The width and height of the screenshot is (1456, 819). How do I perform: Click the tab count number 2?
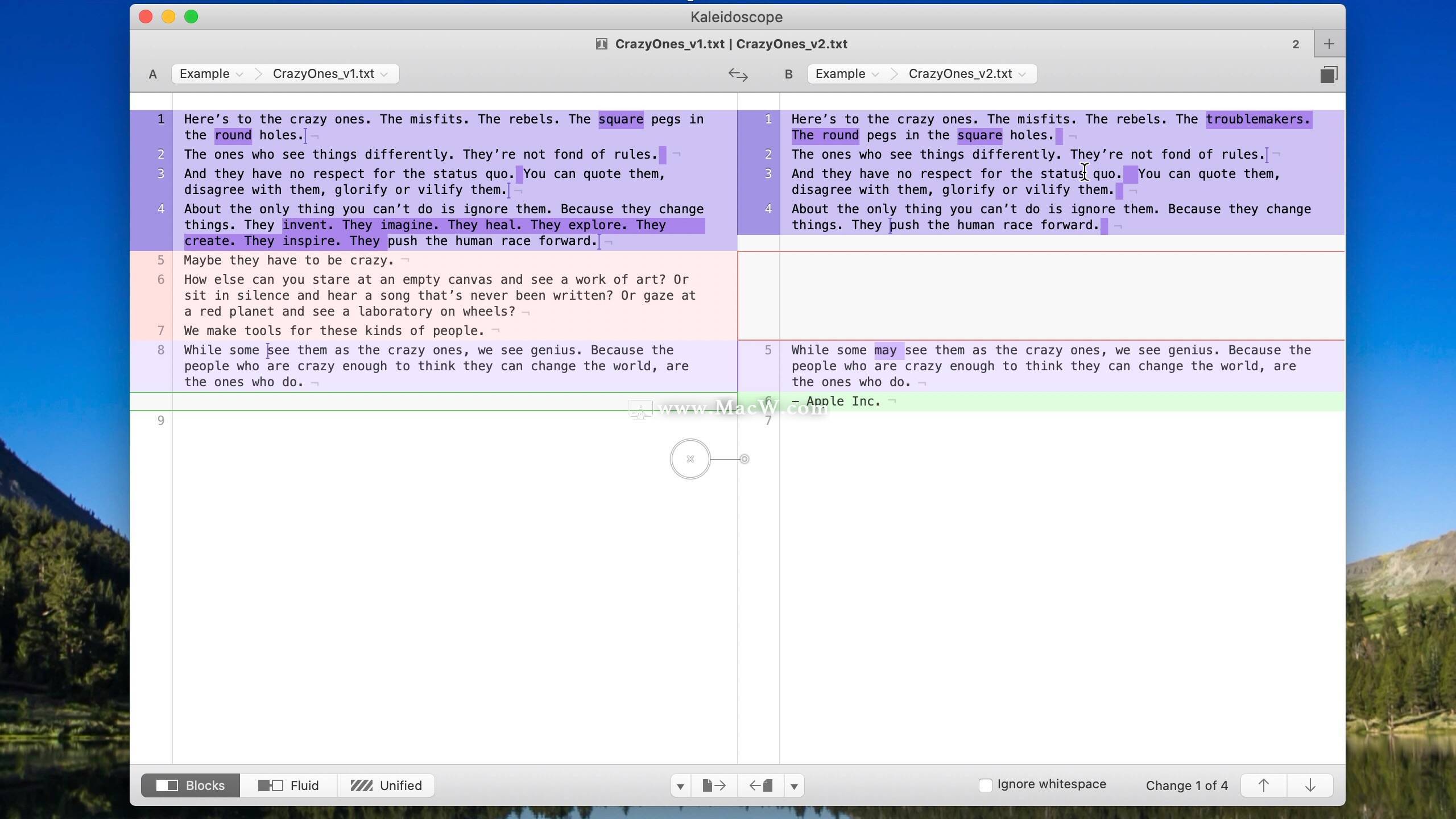pos(1296,44)
